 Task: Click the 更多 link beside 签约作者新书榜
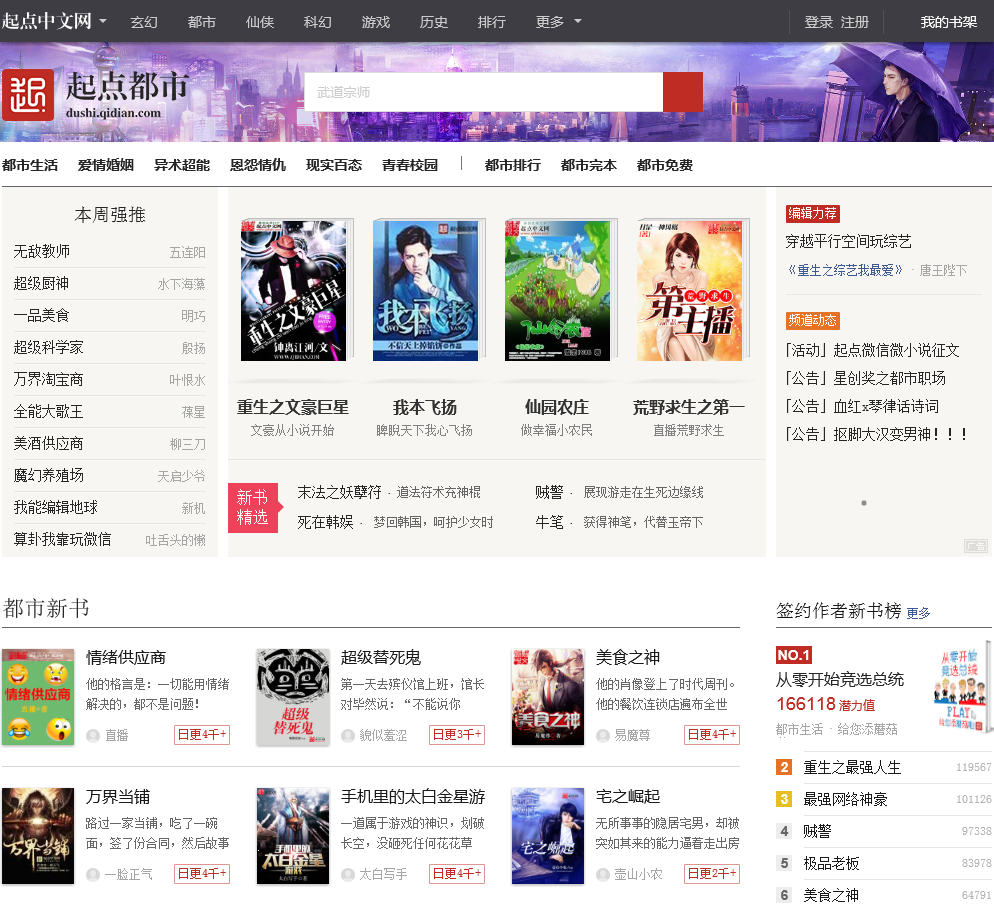point(919,613)
